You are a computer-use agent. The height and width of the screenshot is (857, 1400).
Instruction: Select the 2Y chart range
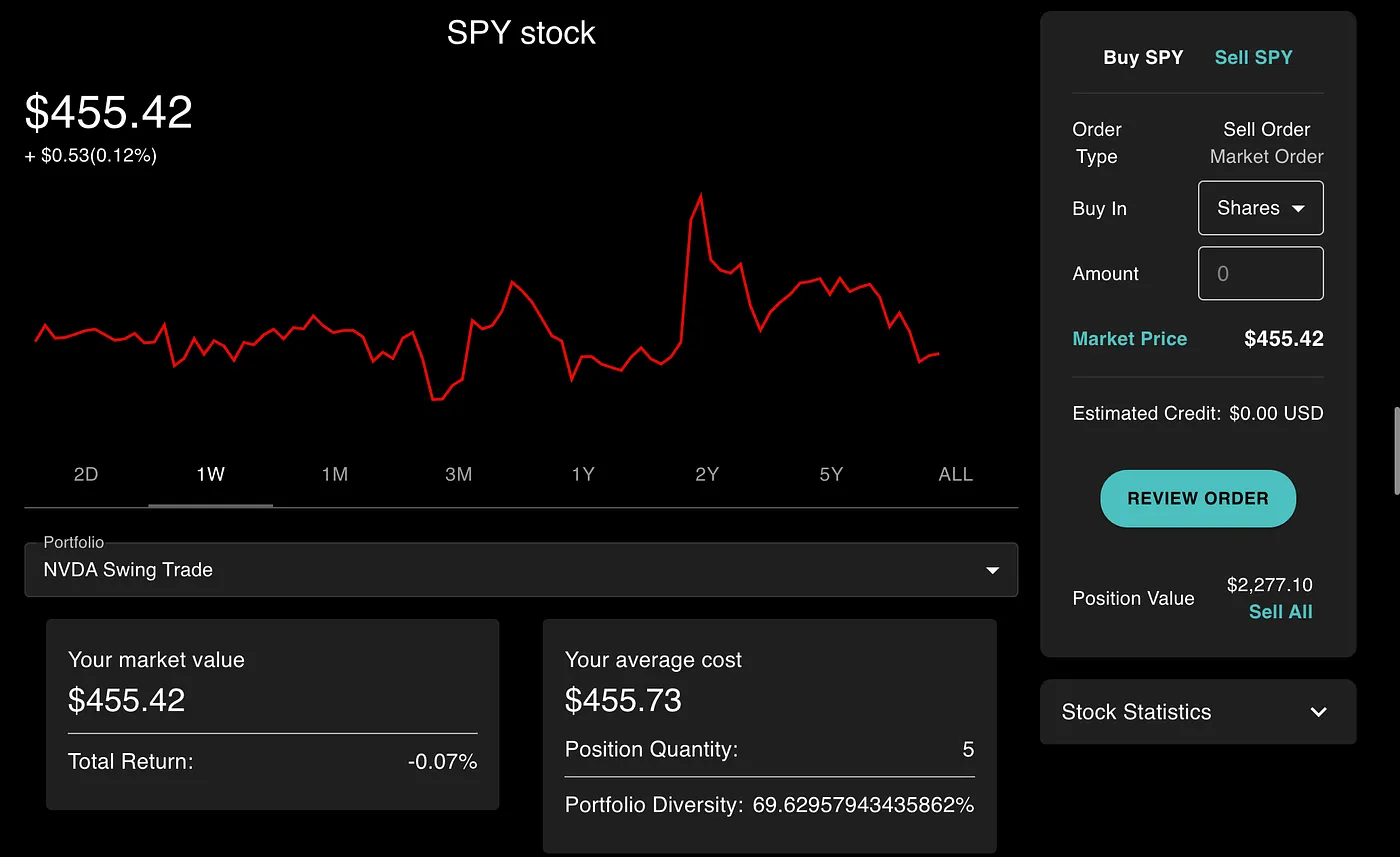[x=707, y=474]
